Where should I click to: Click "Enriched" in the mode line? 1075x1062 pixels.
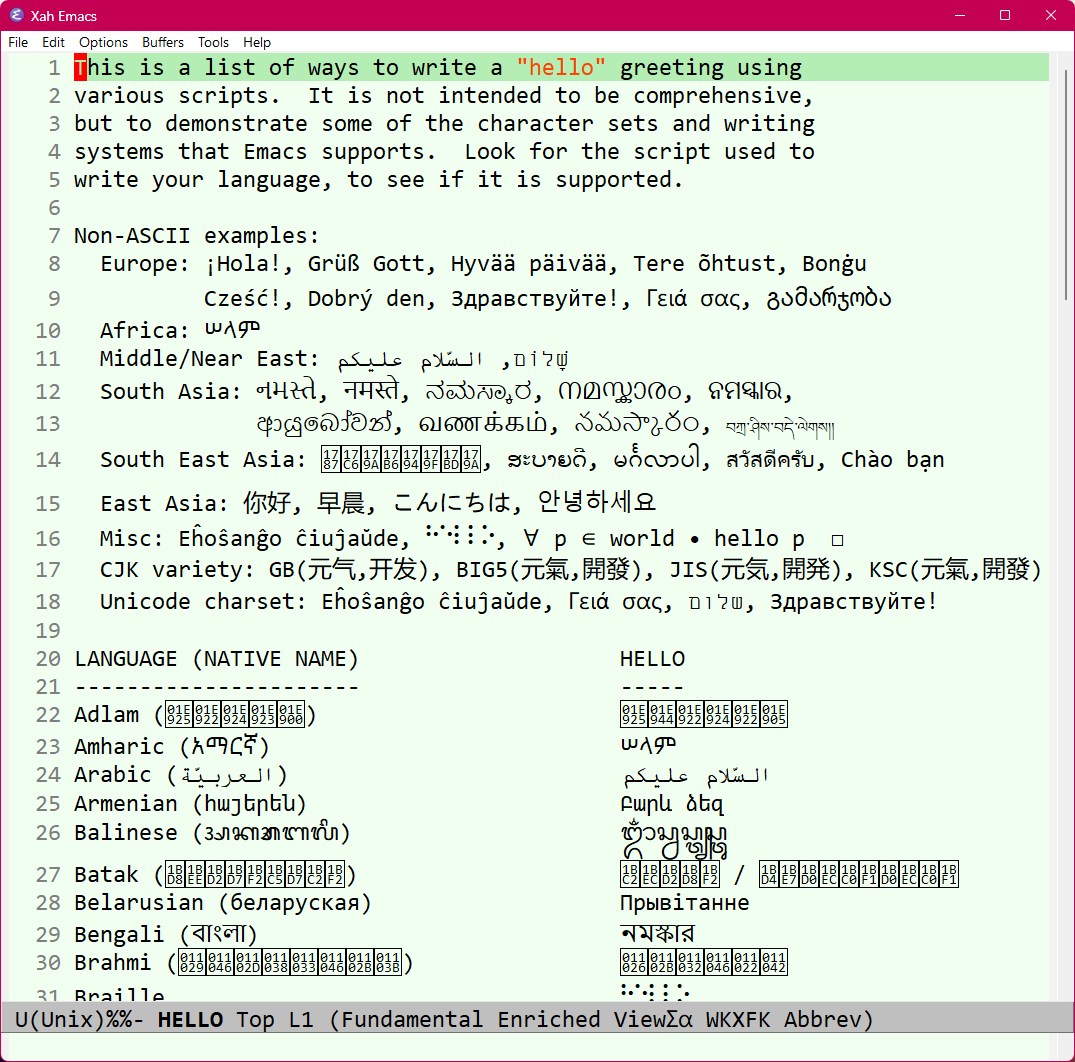(548, 1019)
